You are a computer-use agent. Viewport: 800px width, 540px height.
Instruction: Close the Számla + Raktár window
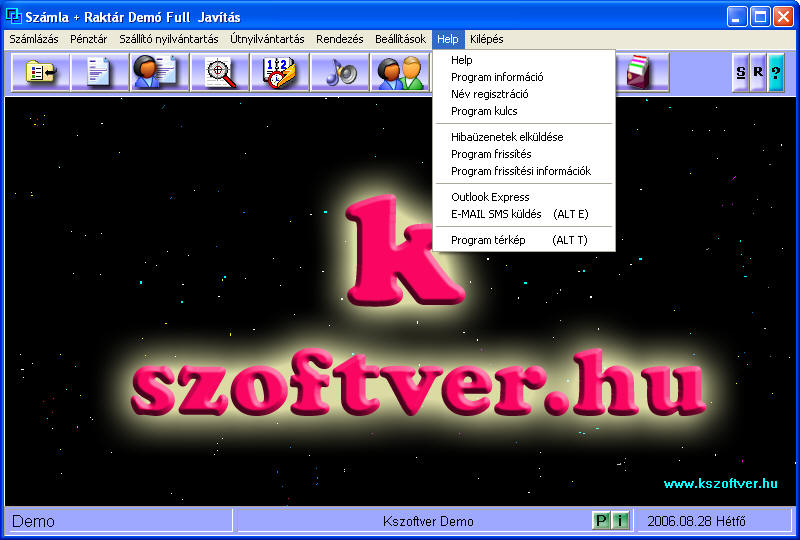(x=783, y=17)
